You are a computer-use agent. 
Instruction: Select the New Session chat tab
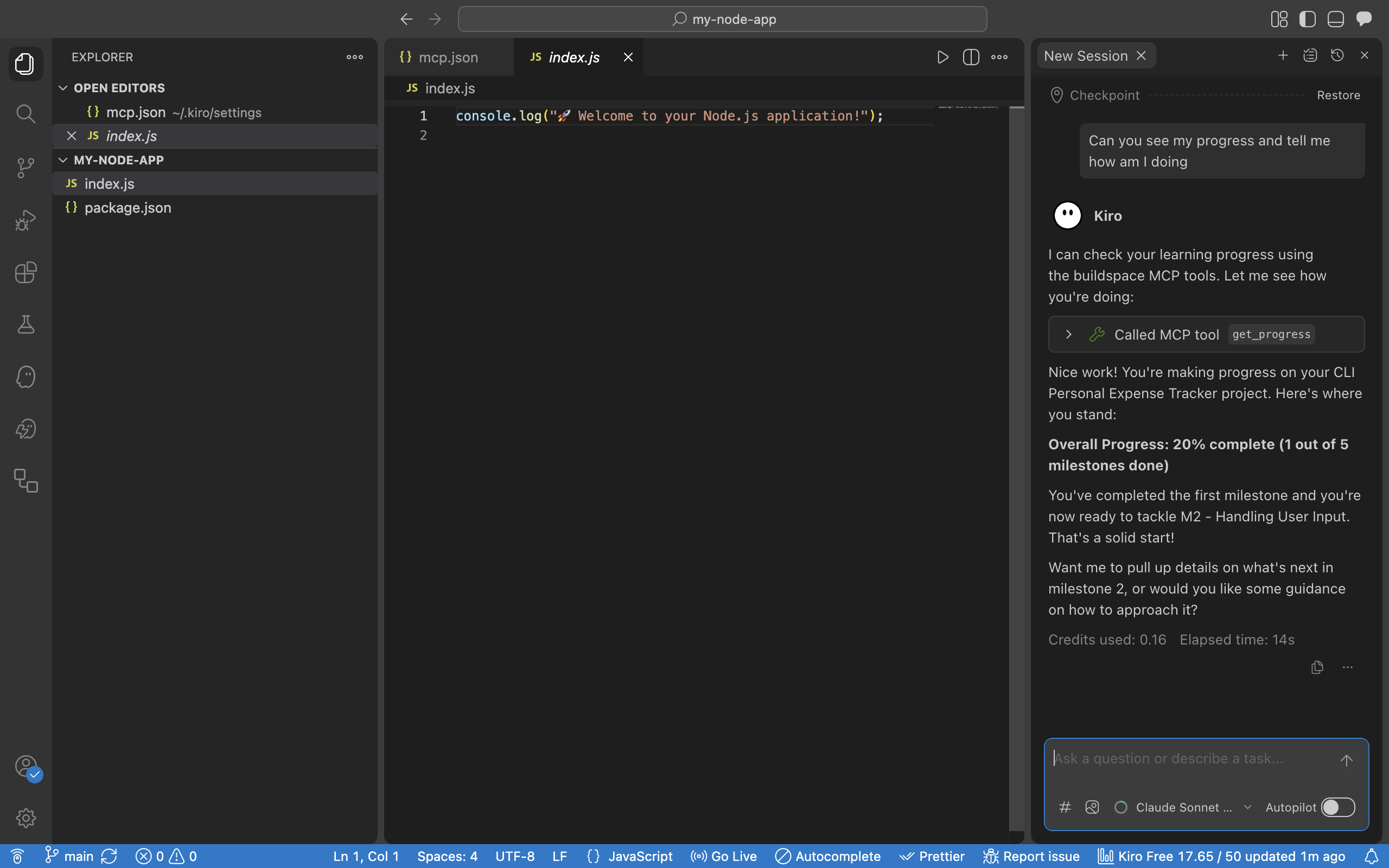pos(1085,56)
